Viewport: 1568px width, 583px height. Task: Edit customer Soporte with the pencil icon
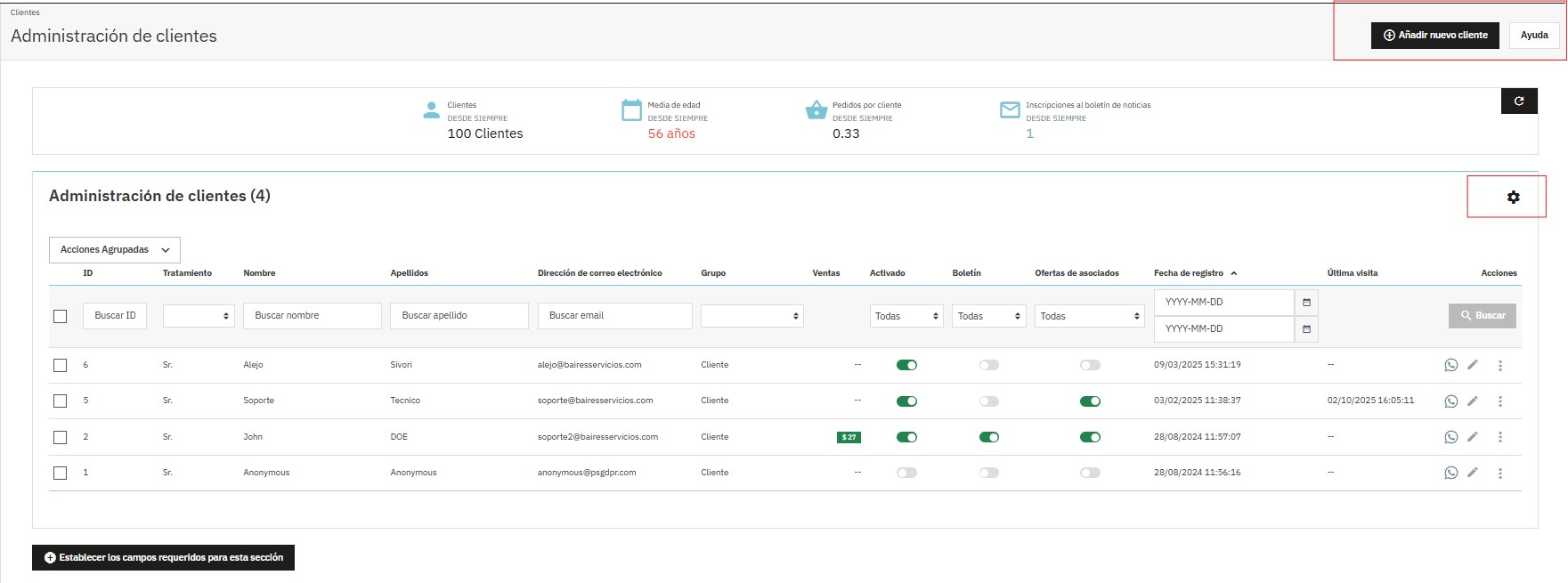(1473, 401)
